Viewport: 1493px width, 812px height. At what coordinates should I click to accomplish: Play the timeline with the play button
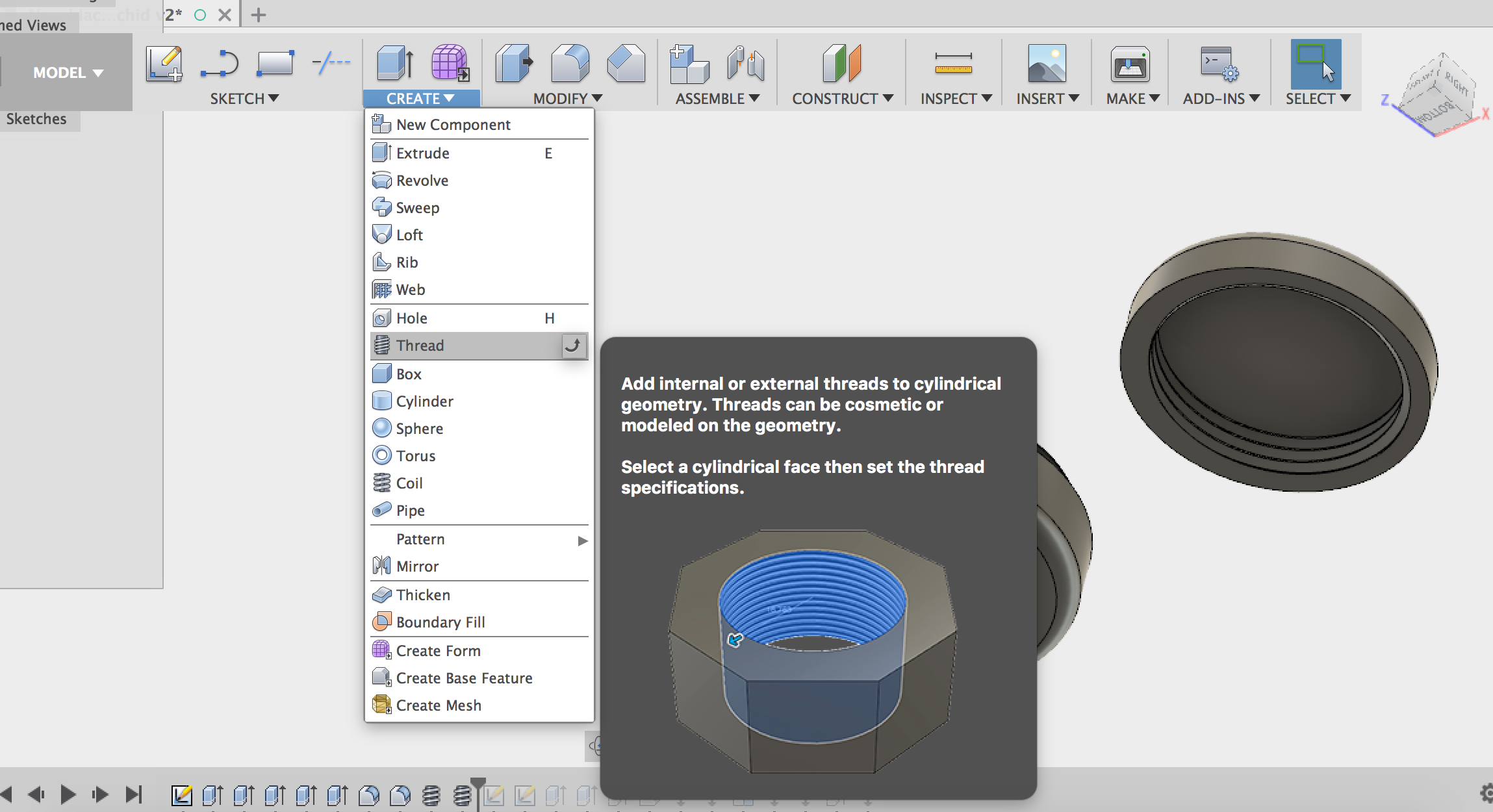(x=68, y=794)
